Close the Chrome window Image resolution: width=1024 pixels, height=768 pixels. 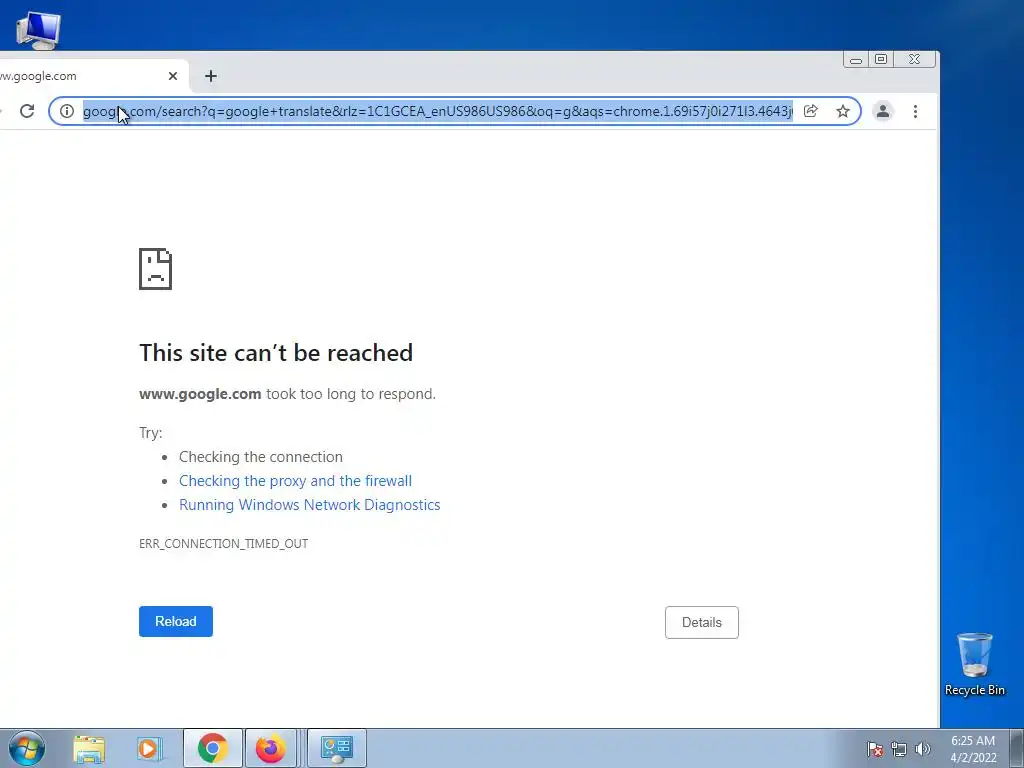coord(914,59)
